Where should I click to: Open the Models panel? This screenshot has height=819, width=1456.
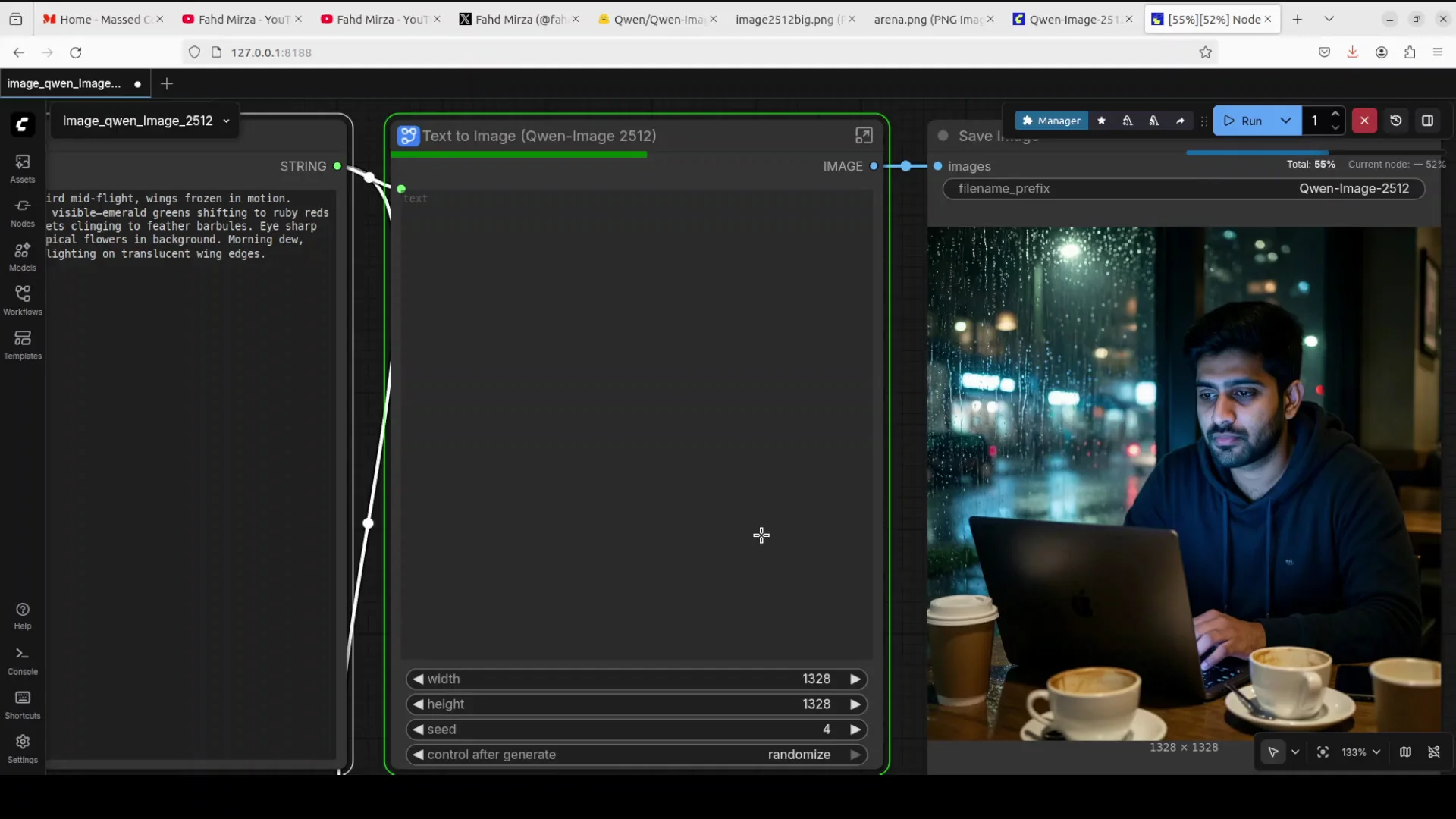(x=22, y=257)
